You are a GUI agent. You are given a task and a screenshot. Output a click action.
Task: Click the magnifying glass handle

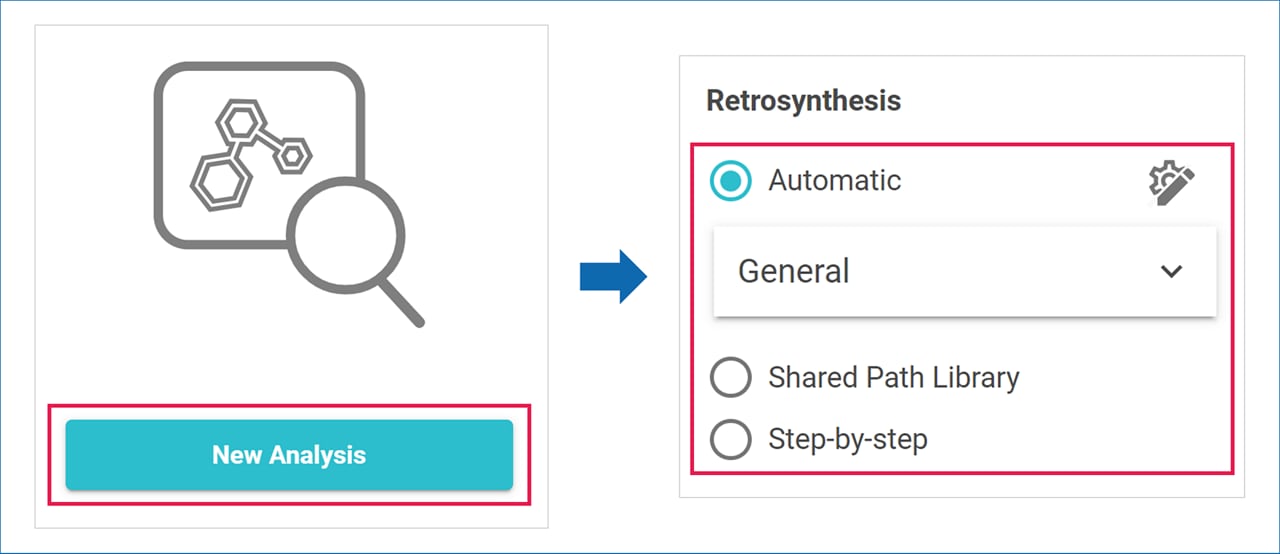coord(402,304)
